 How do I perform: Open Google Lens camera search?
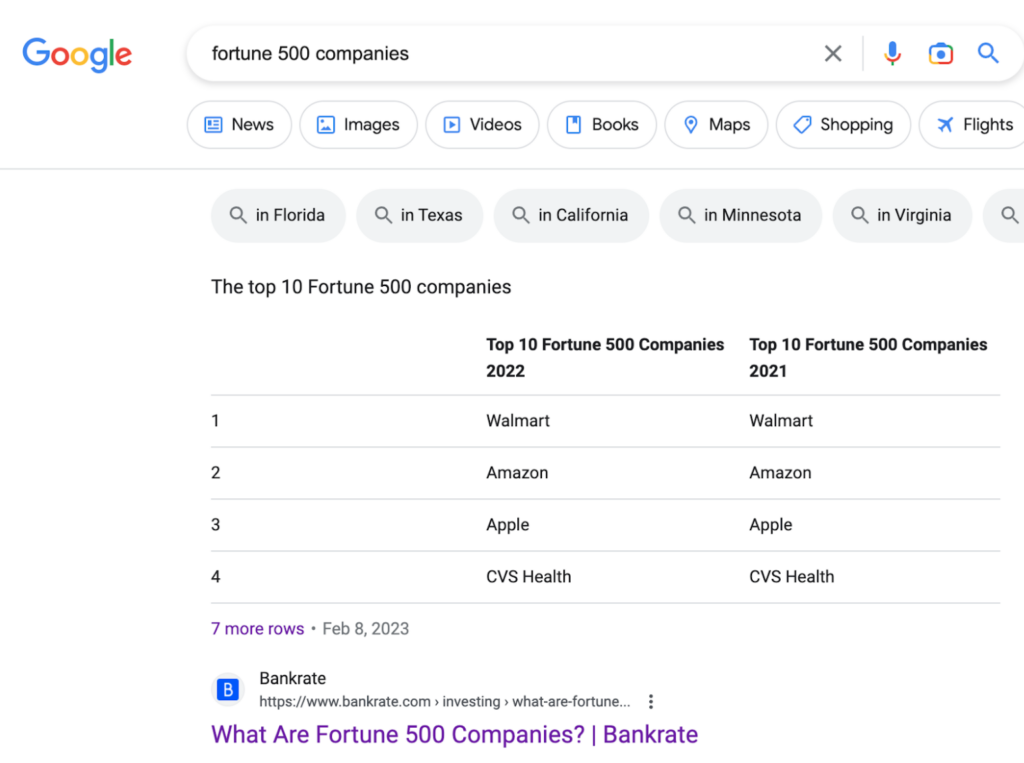coord(940,54)
